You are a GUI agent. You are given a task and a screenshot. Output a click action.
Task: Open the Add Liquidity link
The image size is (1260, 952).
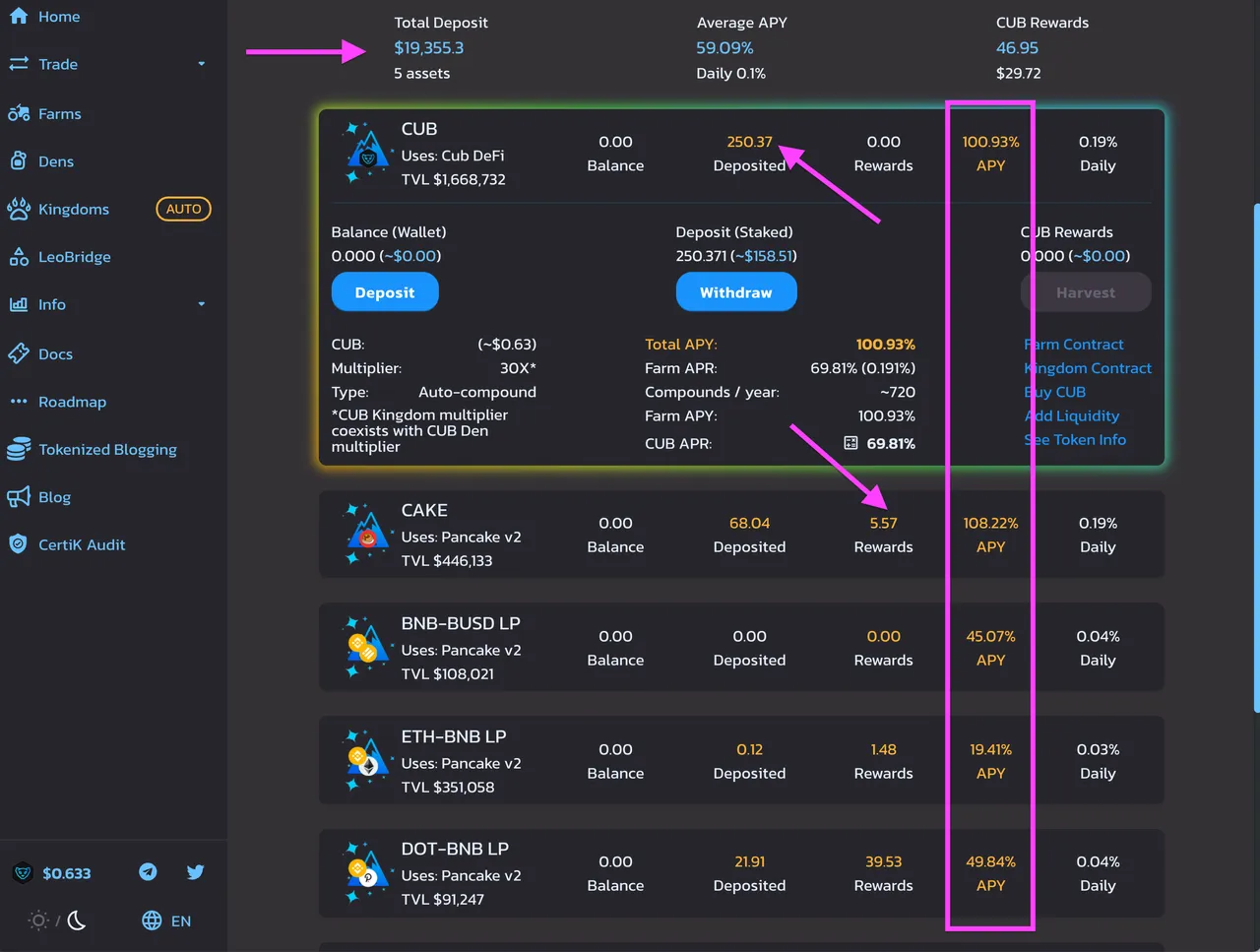click(x=1072, y=415)
